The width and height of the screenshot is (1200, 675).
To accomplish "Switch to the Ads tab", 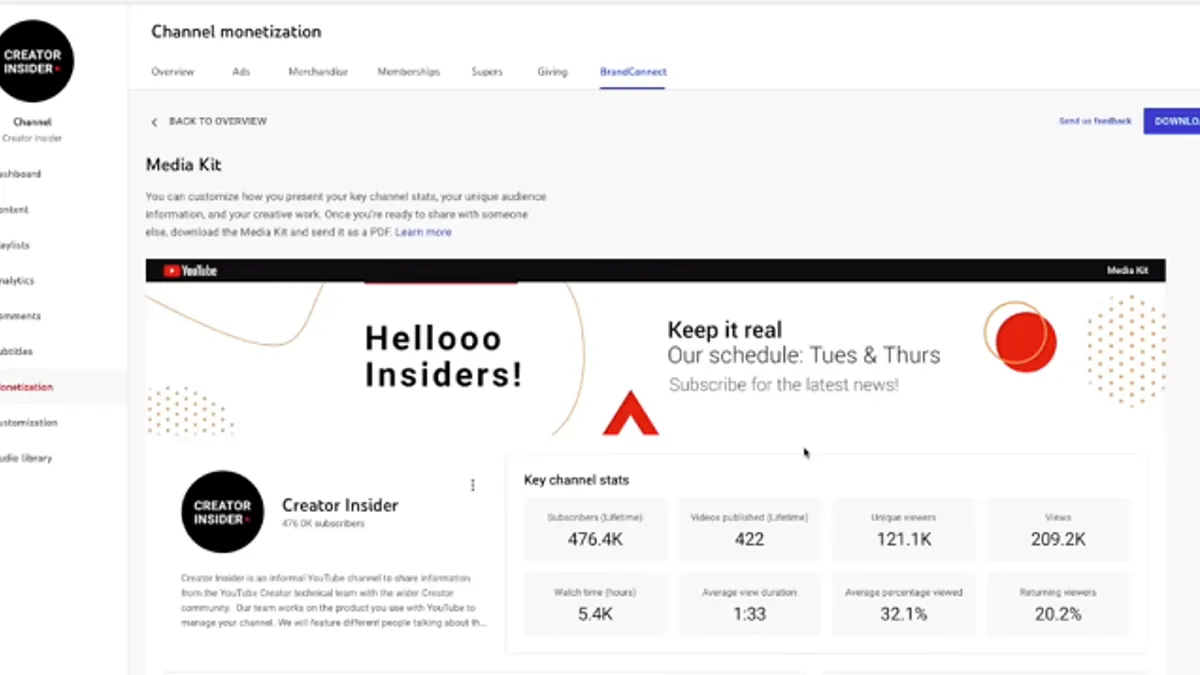I will [241, 72].
